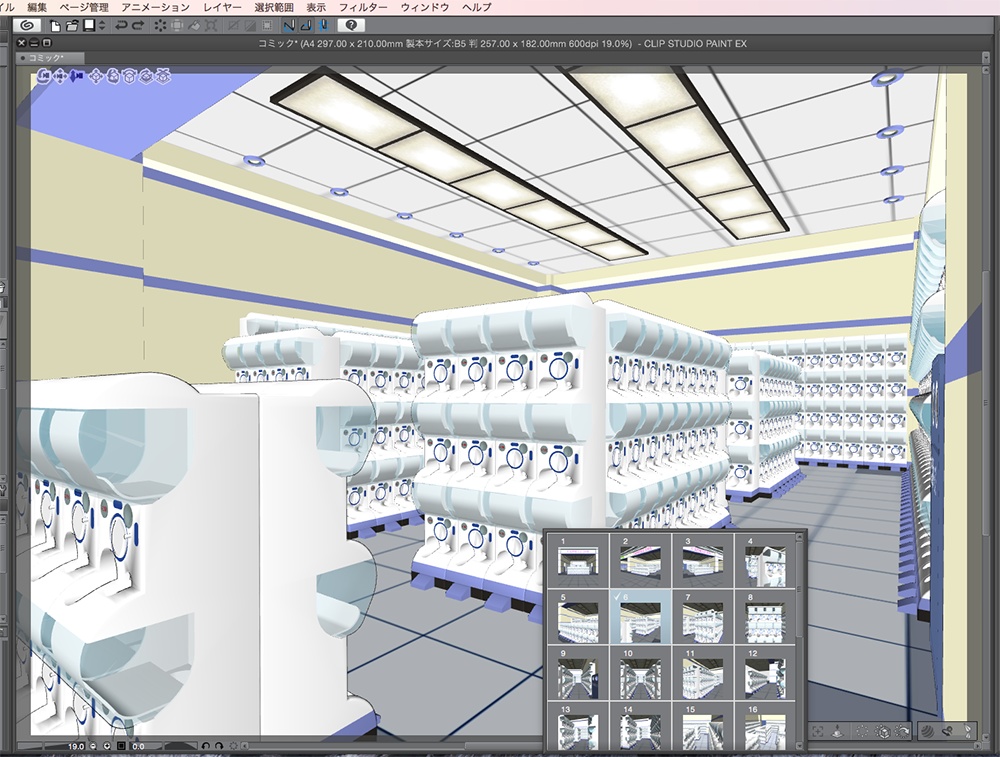Select camera preset thumbnail 2
The image size is (1000, 757).
tap(640, 561)
